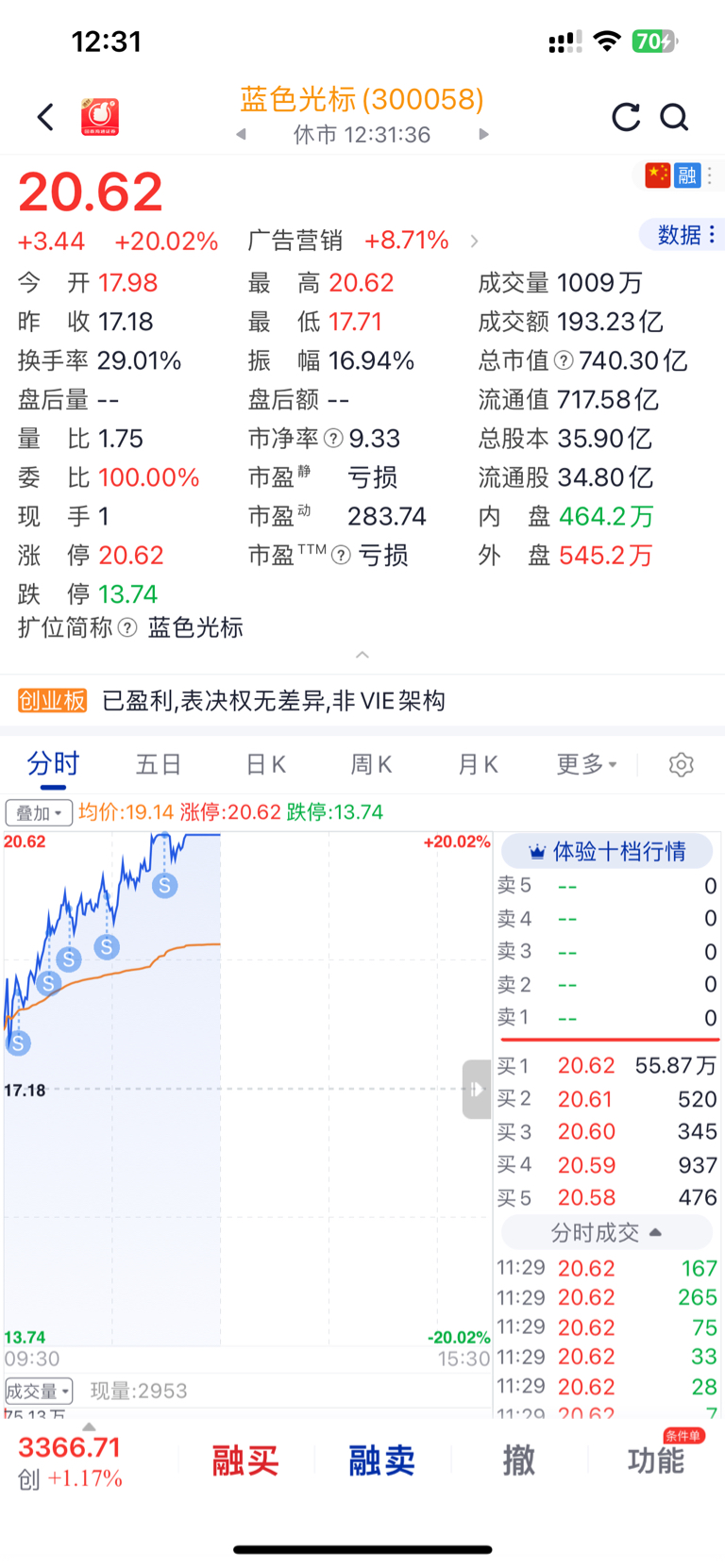Show help for 总市值

tap(564, 360)
